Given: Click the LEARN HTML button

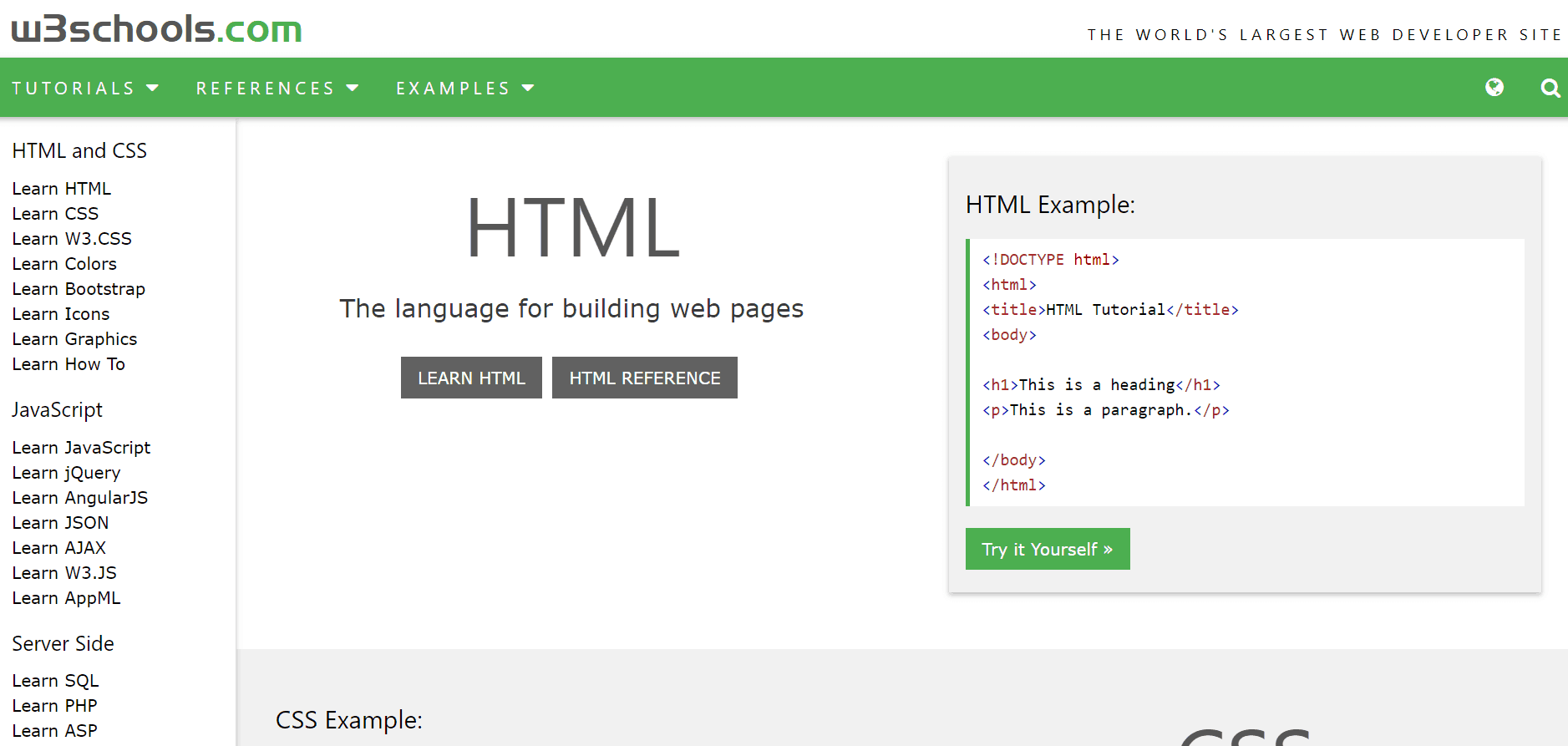Looking at the screenshot, I should pyautogui.click(x=471, y=378).
